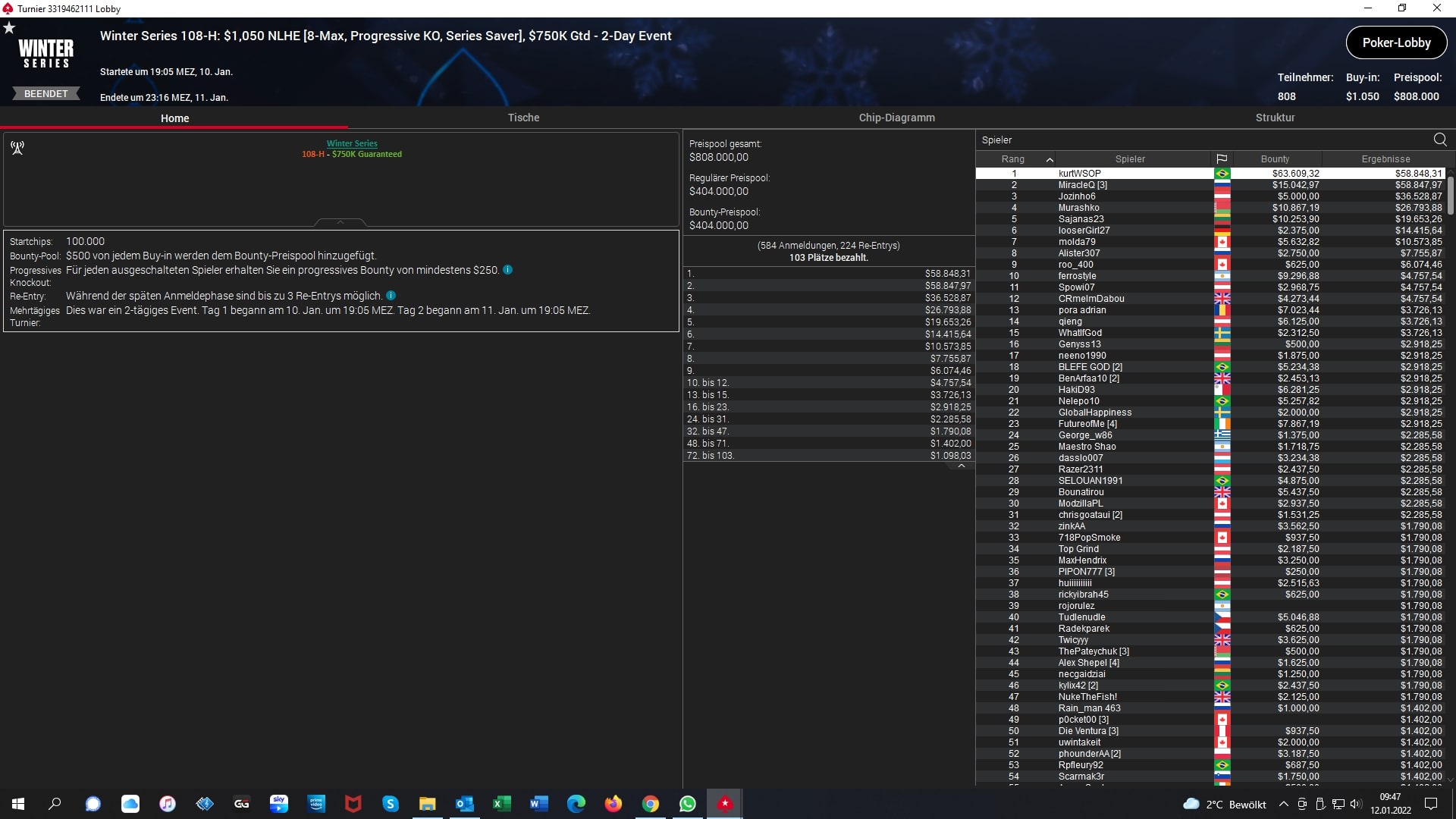The image size is (1456, 819).
Task: Click the broadcast antenna icon
Action: [x=17, y=147]
